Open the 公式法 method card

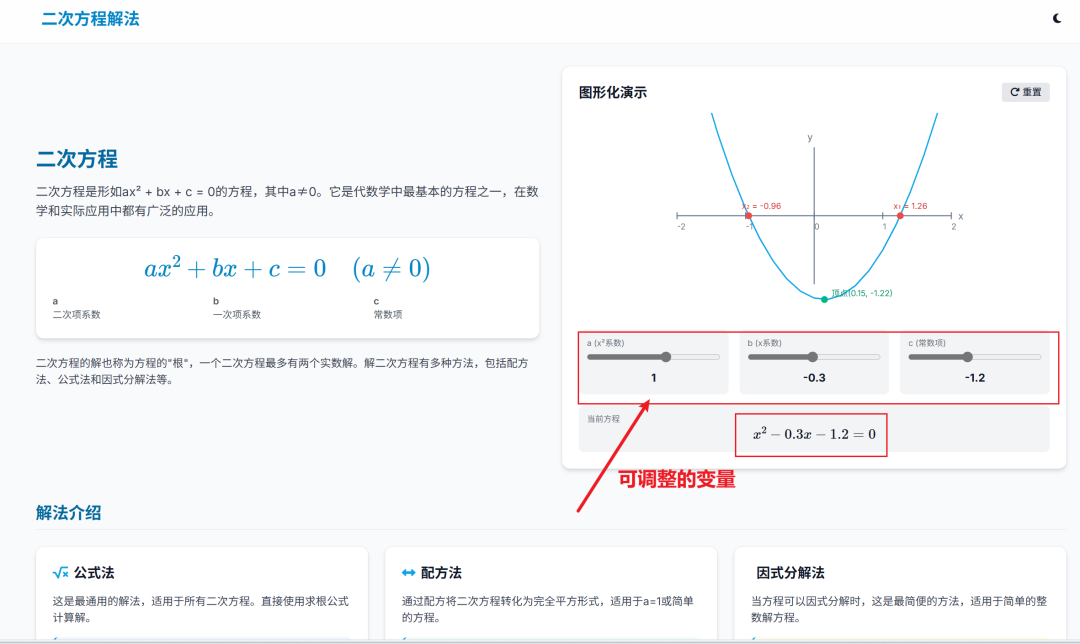point(202,590)
